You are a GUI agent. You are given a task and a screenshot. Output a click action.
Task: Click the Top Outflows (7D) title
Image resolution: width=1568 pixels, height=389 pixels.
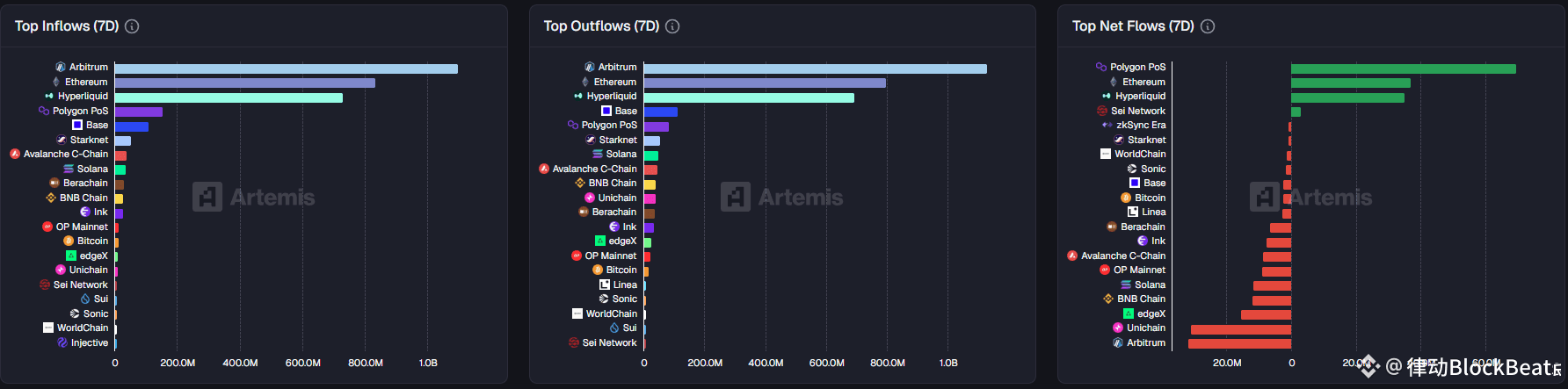[x=601, y=26]
